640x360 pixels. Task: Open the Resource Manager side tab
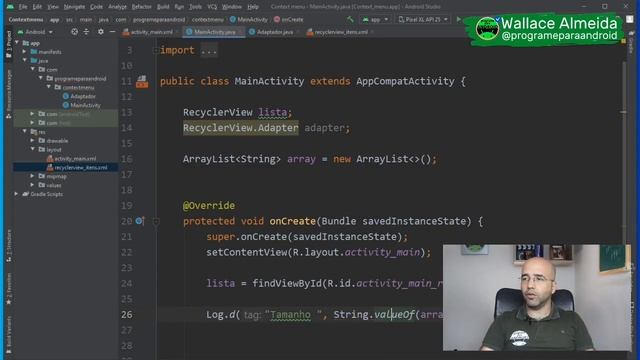tap(9, 94)
